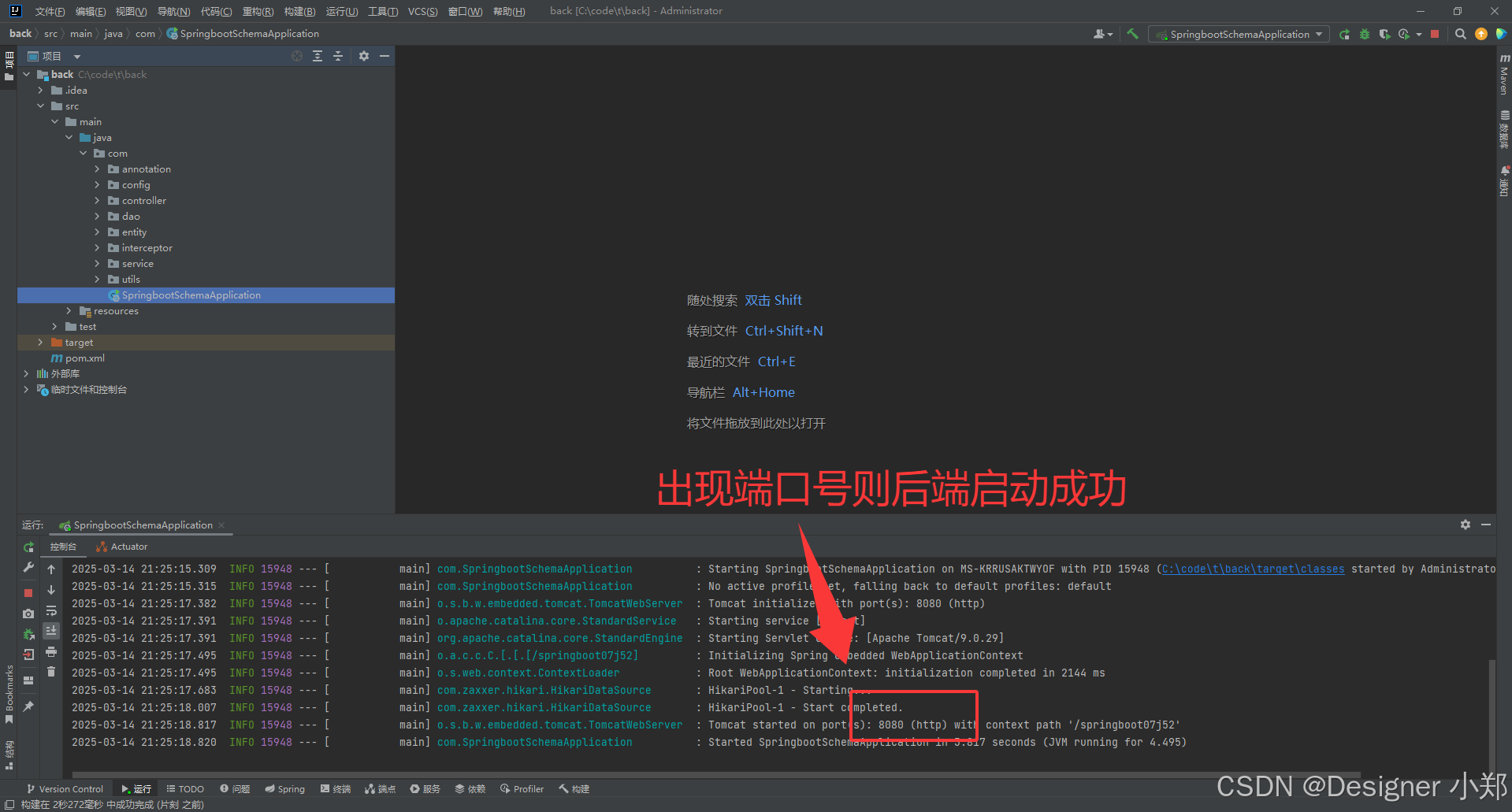Print console output printer icon

coord(51,651)
